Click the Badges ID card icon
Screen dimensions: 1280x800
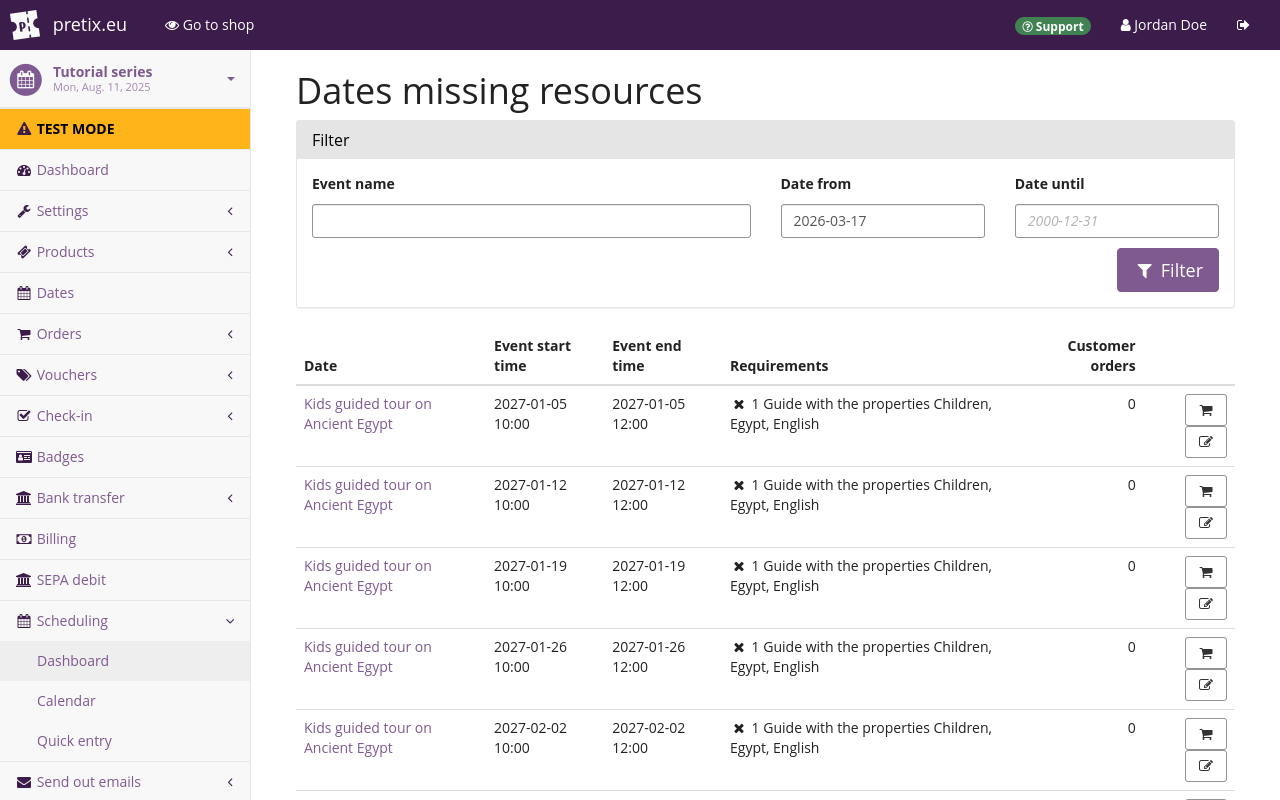(x=24, y=457)
